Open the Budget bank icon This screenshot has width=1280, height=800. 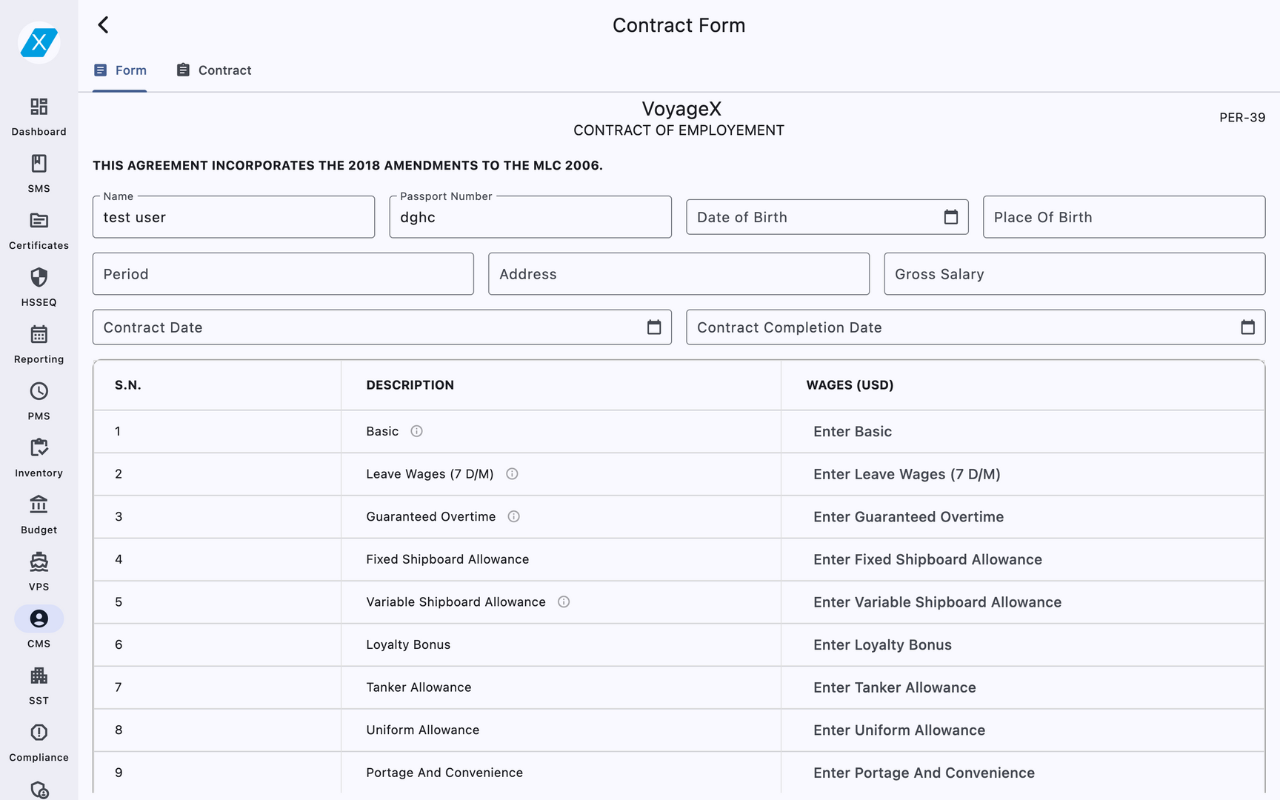coord(39,505)
